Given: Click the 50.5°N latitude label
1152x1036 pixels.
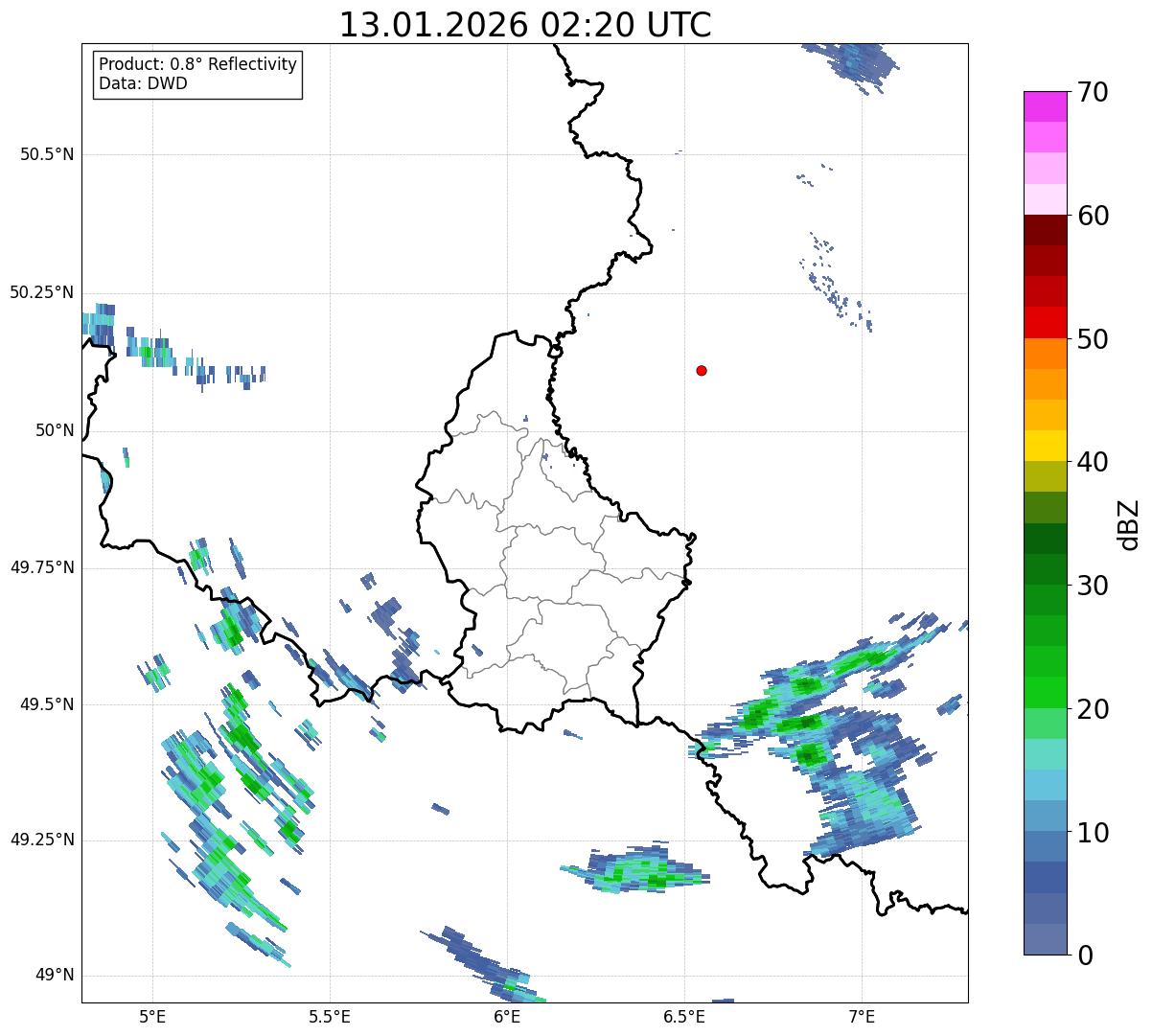Looking at the screenshot, I should point(46,154).
